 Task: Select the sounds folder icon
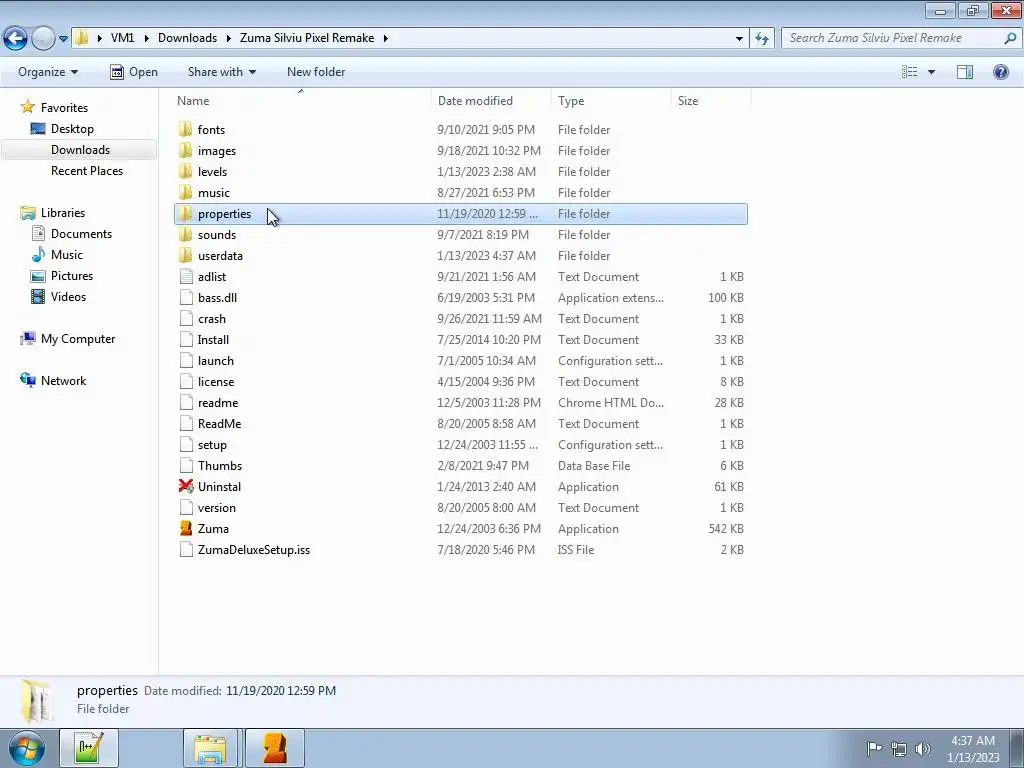click(186, 234)
